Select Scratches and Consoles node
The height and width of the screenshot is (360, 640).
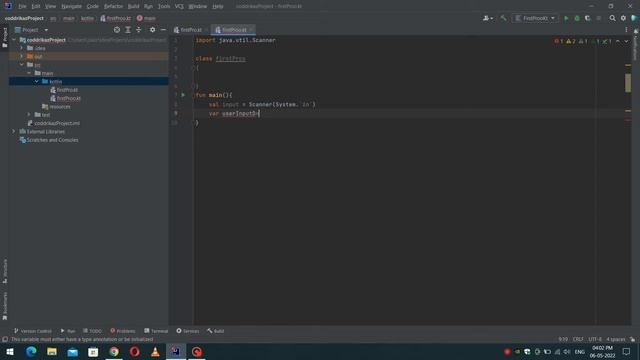click(52, 140)
